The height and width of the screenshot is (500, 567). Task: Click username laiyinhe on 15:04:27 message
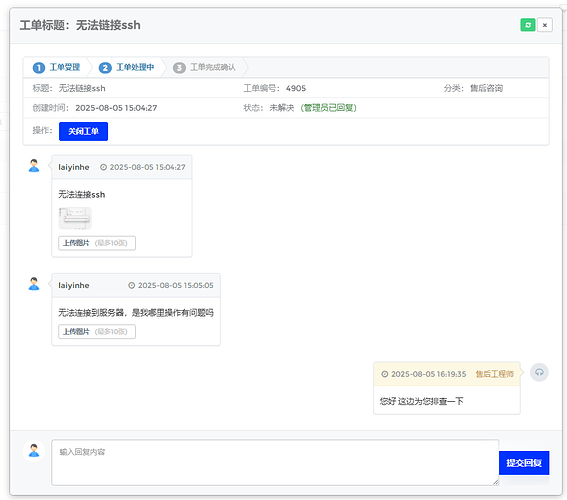(74, 167)
